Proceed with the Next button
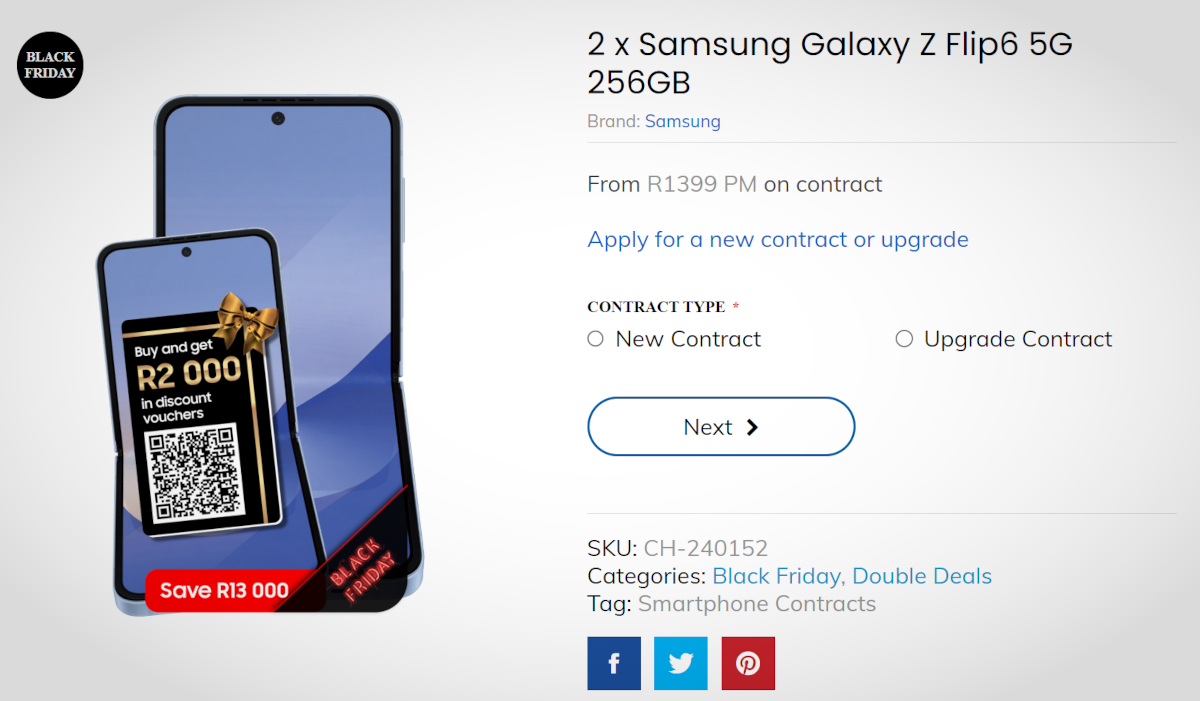The height and width of the screenshot is (701, 1200). [x=721, y=427]
